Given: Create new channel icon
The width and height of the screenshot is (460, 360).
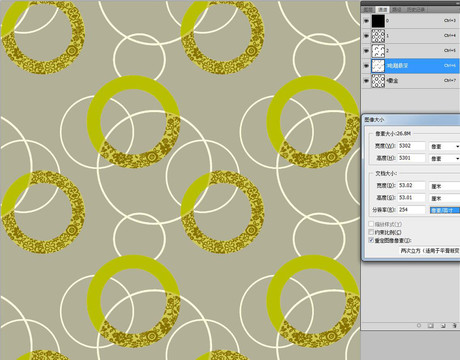Looking at the screenshot, I should pos(443,325).
